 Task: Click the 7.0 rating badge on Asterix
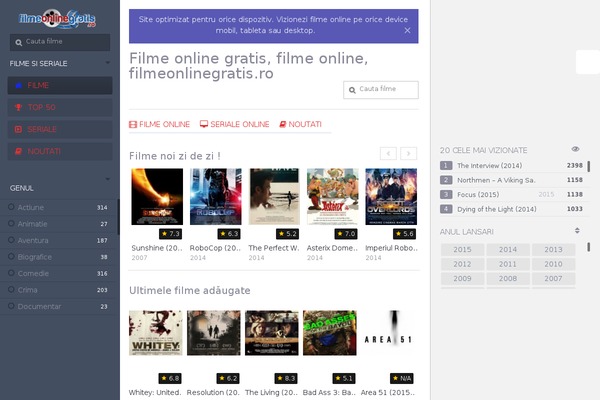point(346,234)
